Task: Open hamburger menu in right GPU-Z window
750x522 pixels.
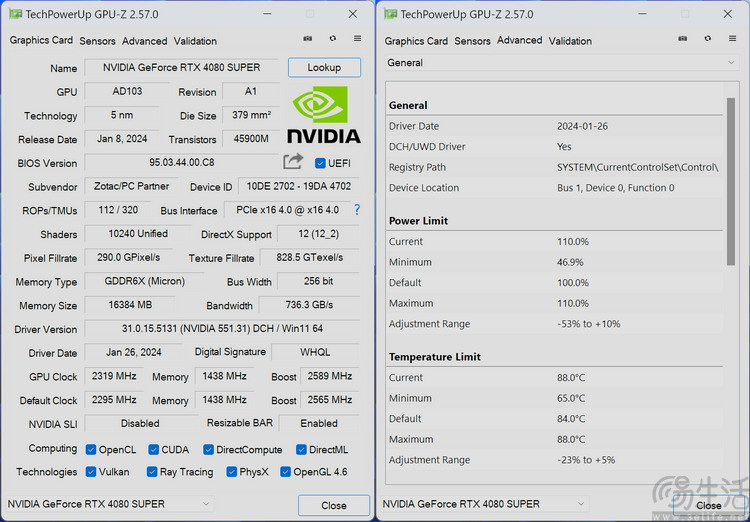Action: [x=732, y=38]
